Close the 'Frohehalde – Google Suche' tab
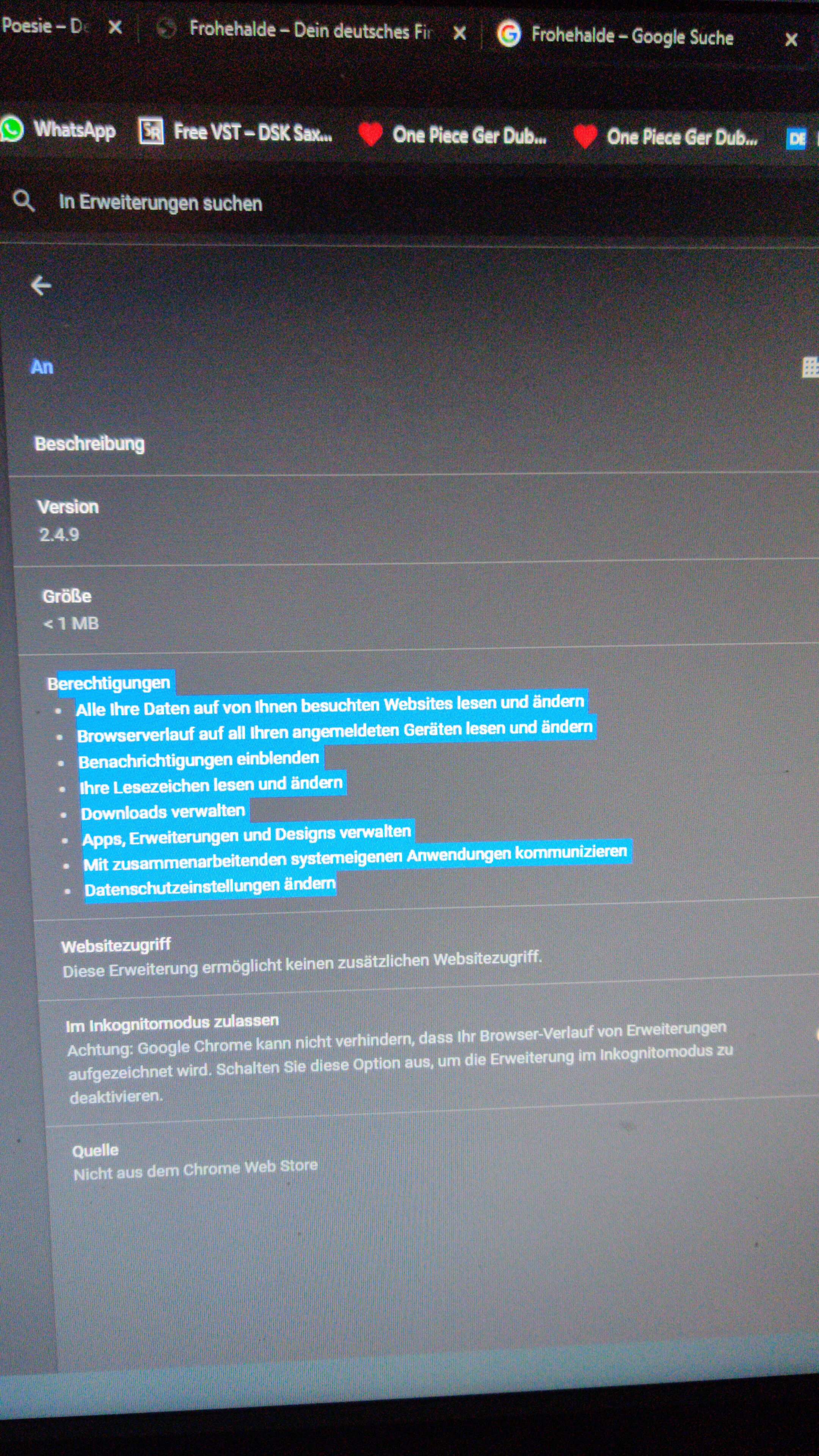Image resolution: width=819 pixels, height=1456 pixels. tap(791, 39)
